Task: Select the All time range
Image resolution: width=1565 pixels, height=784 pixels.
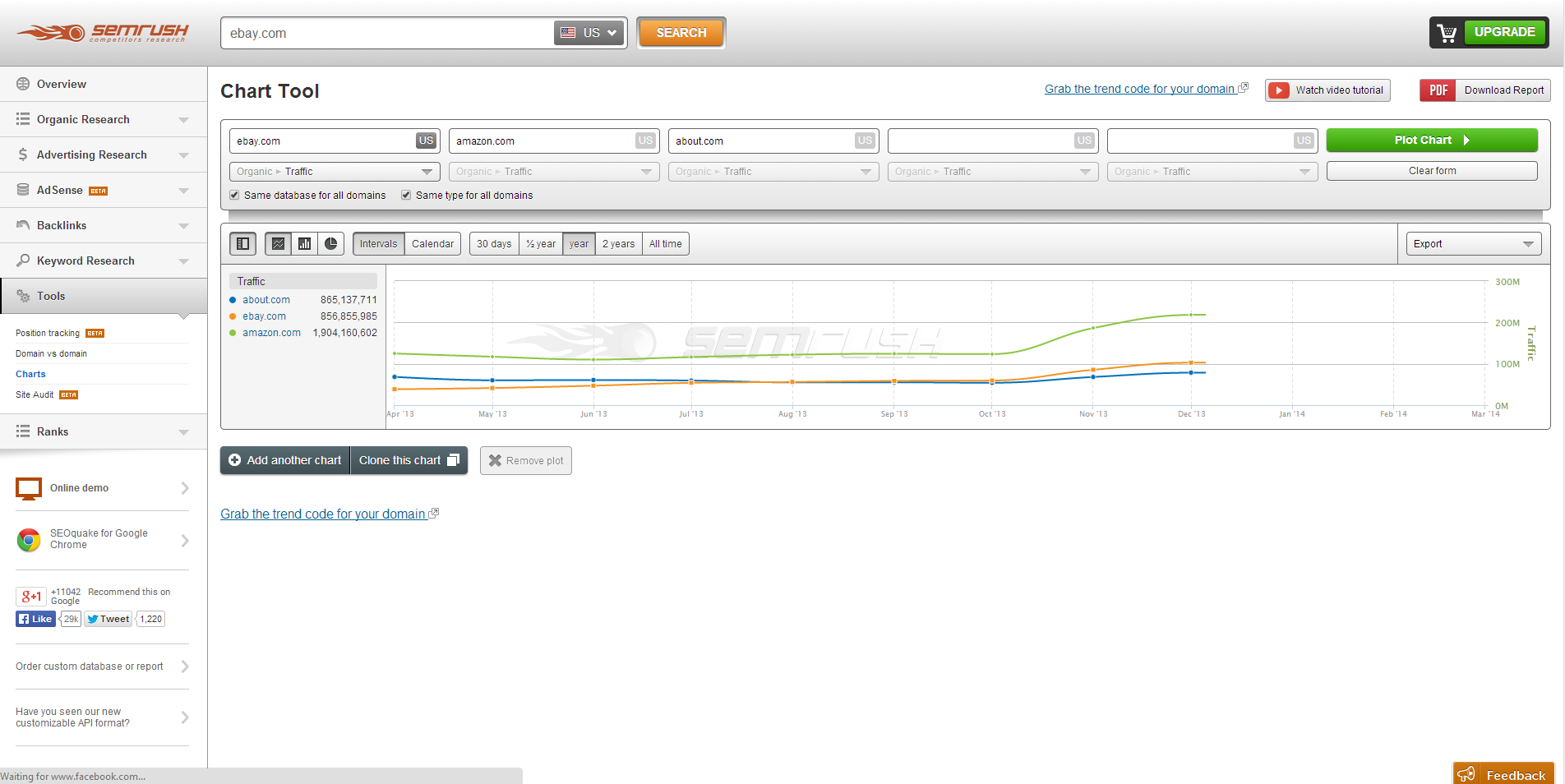Action: 666,244
